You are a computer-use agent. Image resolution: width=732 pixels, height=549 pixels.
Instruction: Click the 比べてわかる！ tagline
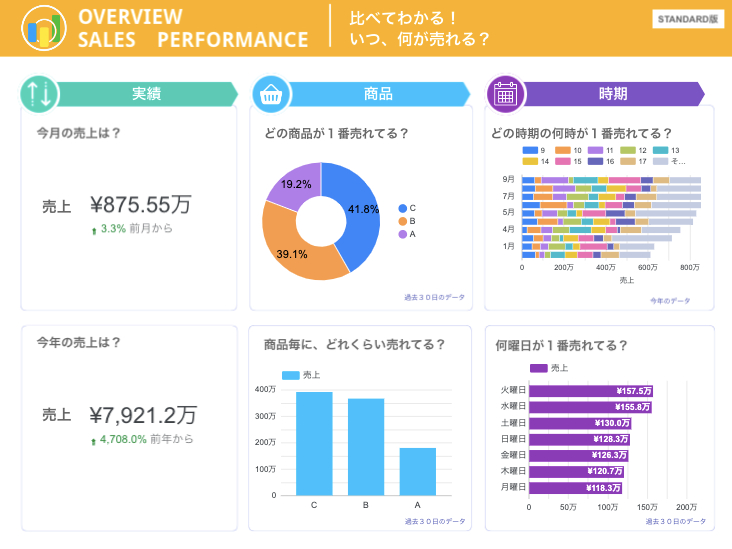tap(403, 18)
